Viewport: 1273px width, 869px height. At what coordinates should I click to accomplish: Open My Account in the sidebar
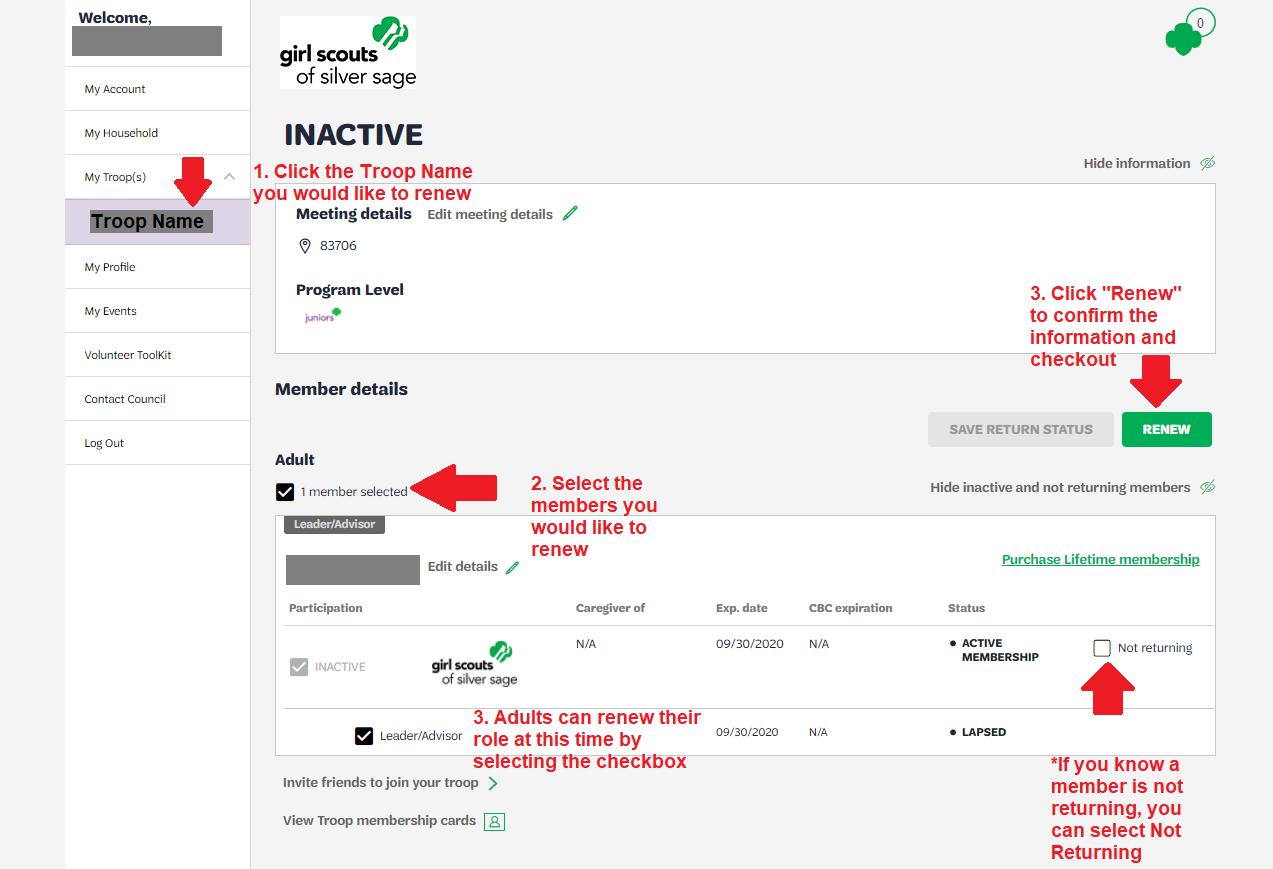point(115,89)
